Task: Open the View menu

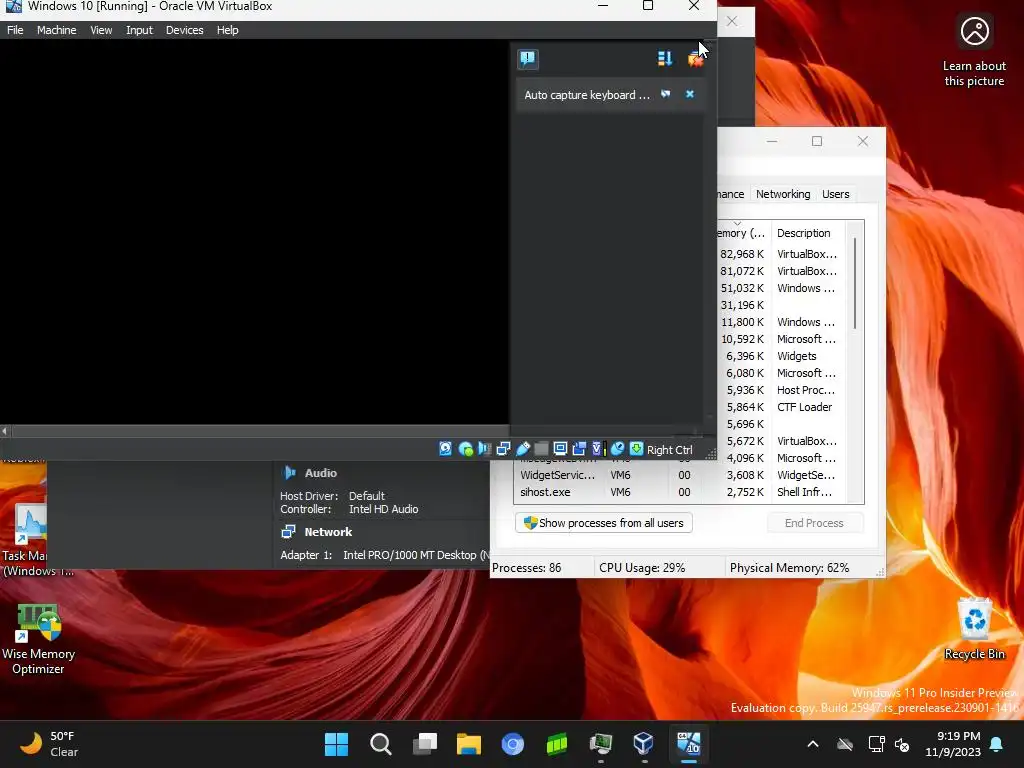Action: coord(101,30)
